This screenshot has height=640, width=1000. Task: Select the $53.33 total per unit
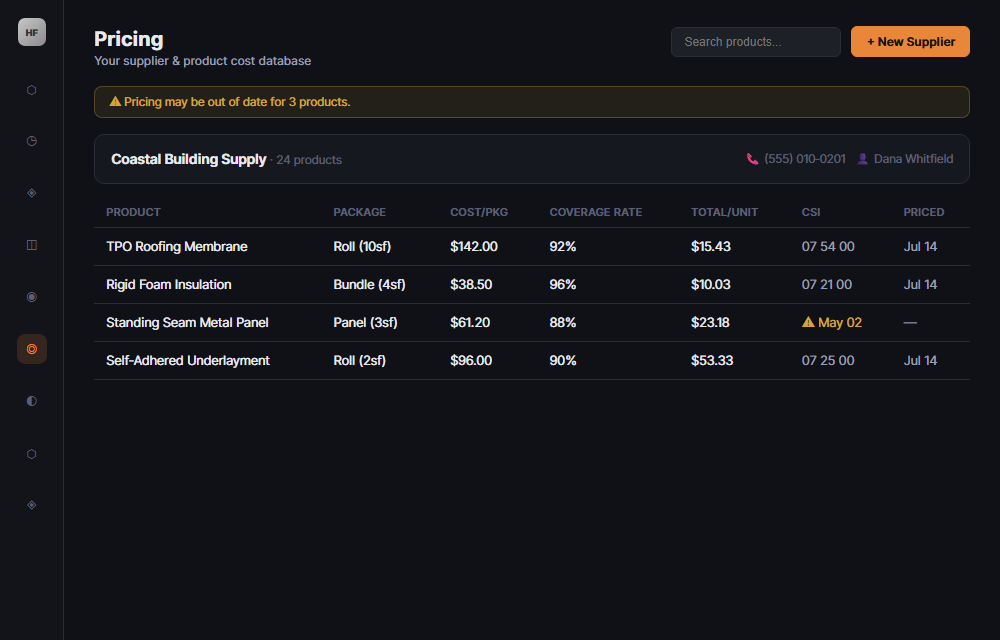click(x=712, y=361)
